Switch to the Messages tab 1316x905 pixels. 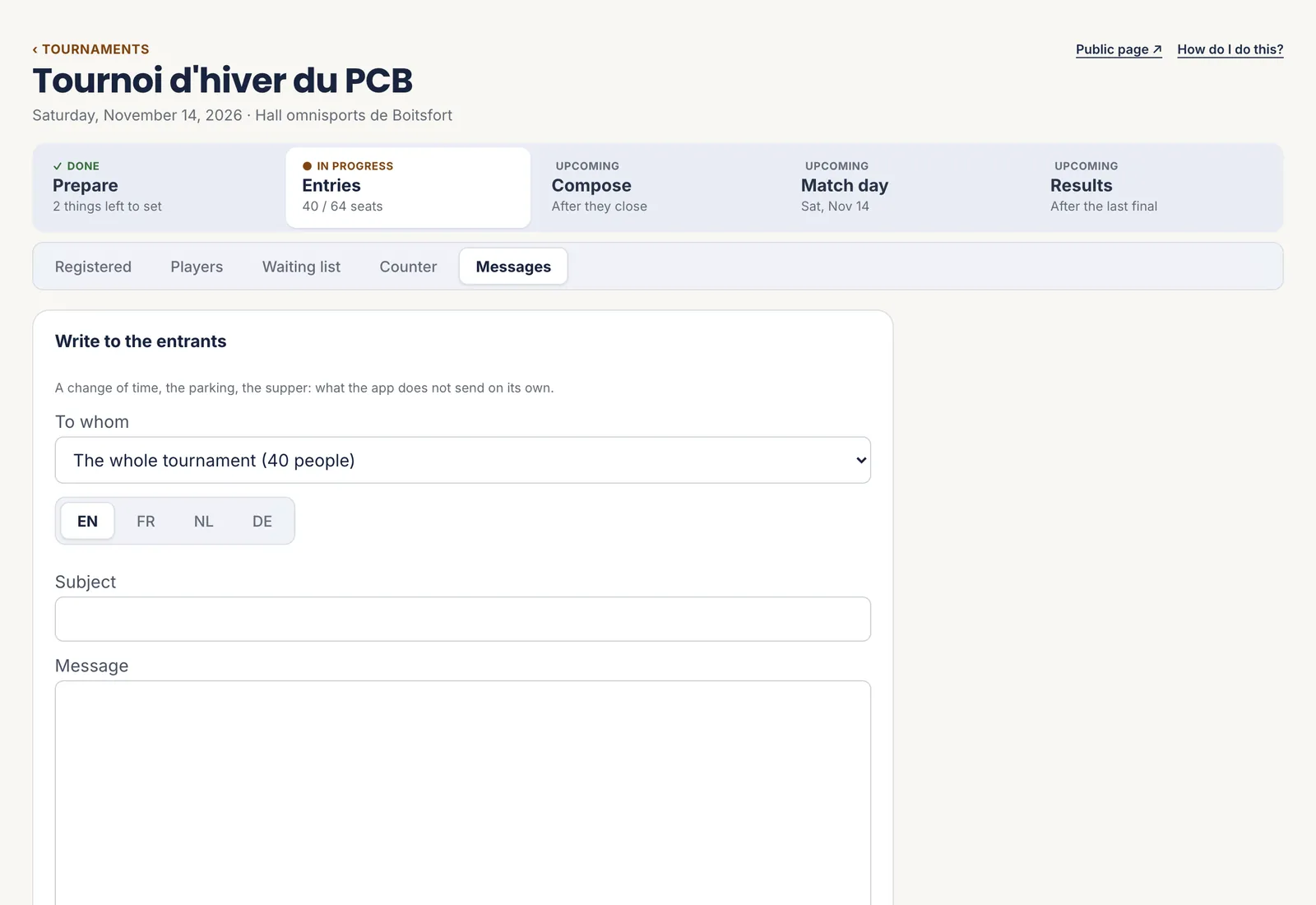point(513,267)
